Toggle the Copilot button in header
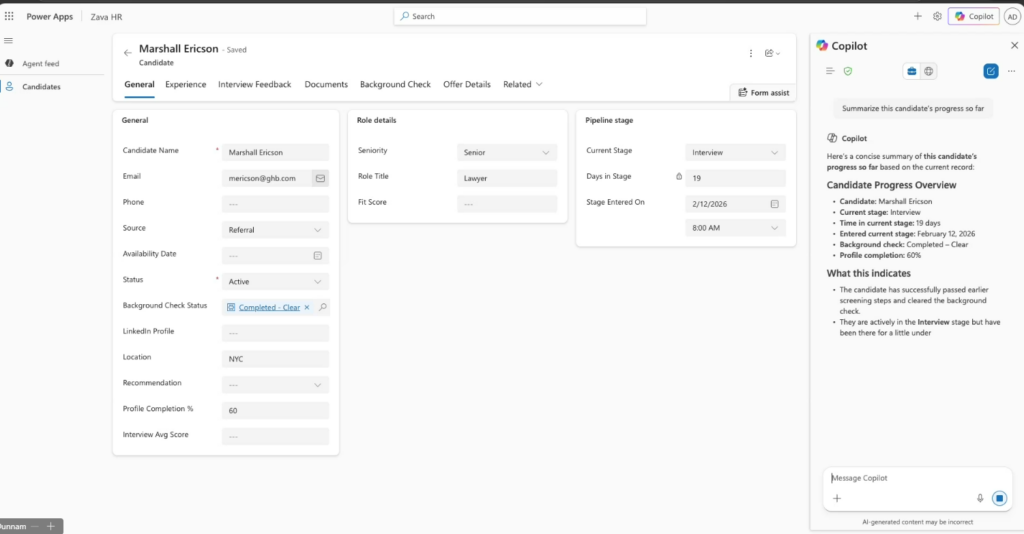Viewport: 1024px width, 534px height. tap(973, 16)
